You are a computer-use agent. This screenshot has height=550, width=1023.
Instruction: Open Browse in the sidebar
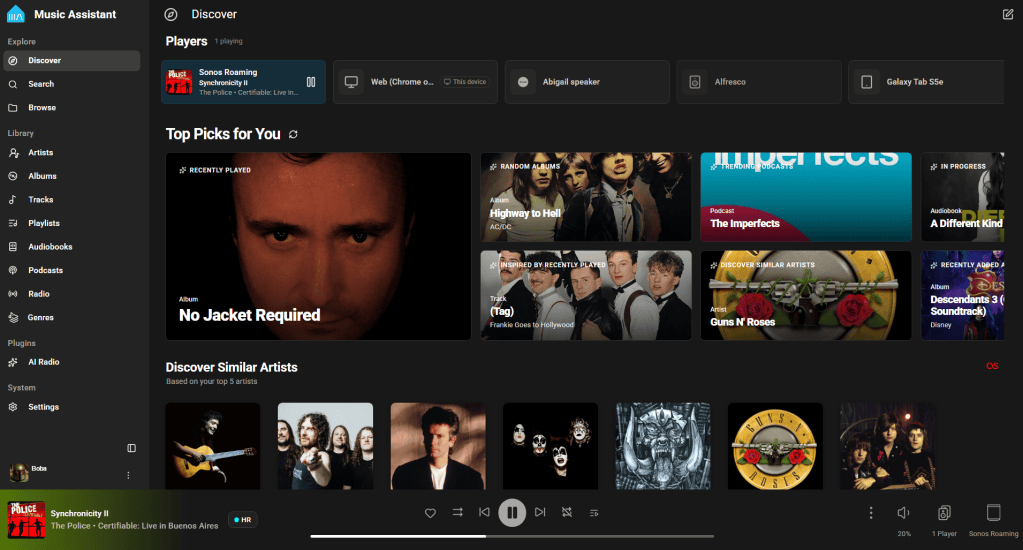(x=72, y=108)
